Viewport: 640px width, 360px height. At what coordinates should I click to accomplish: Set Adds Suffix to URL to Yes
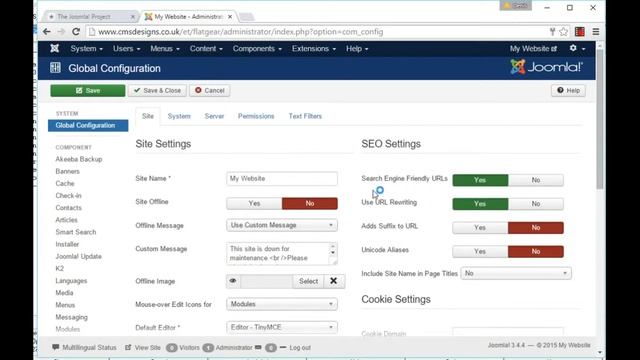click(x=480, y=228)
